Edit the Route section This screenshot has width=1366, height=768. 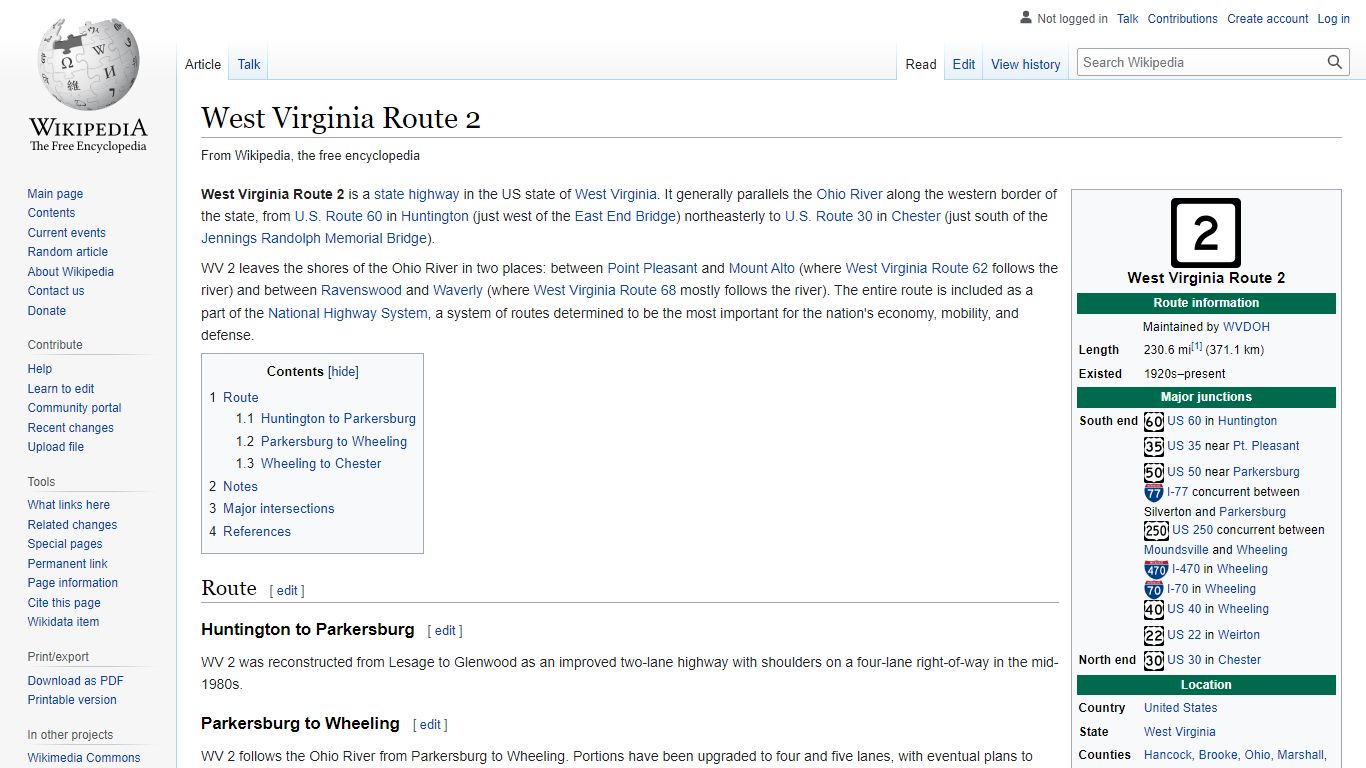pyautogui.click(x=287, y=590)
